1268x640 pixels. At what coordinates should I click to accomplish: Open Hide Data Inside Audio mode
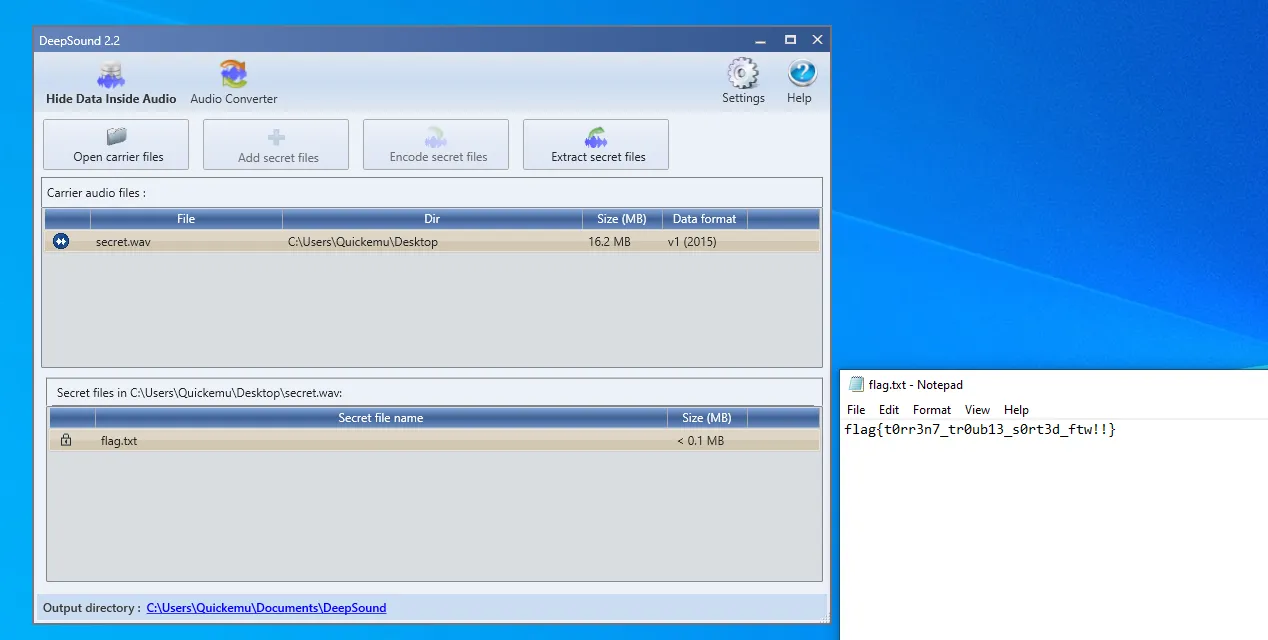coord(111,84)
